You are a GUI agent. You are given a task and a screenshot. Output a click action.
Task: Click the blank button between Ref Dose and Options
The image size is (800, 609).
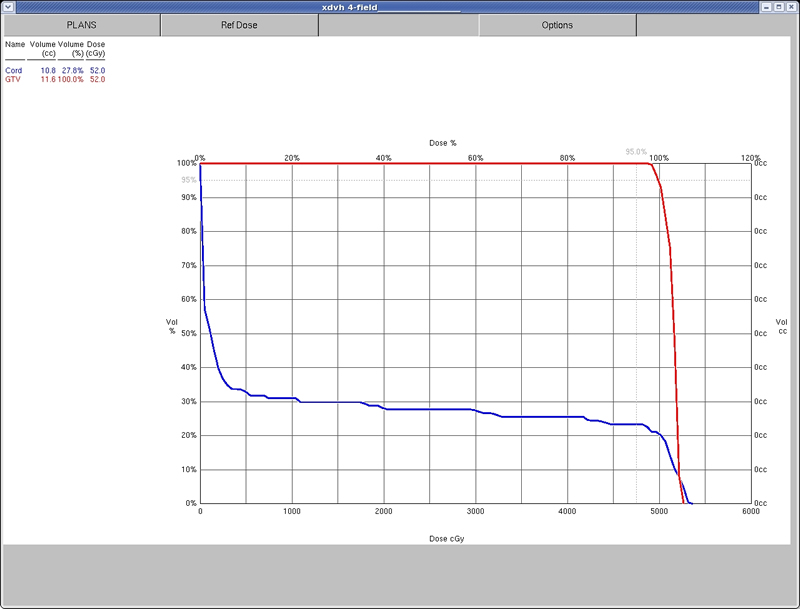(x=398, y=25)
